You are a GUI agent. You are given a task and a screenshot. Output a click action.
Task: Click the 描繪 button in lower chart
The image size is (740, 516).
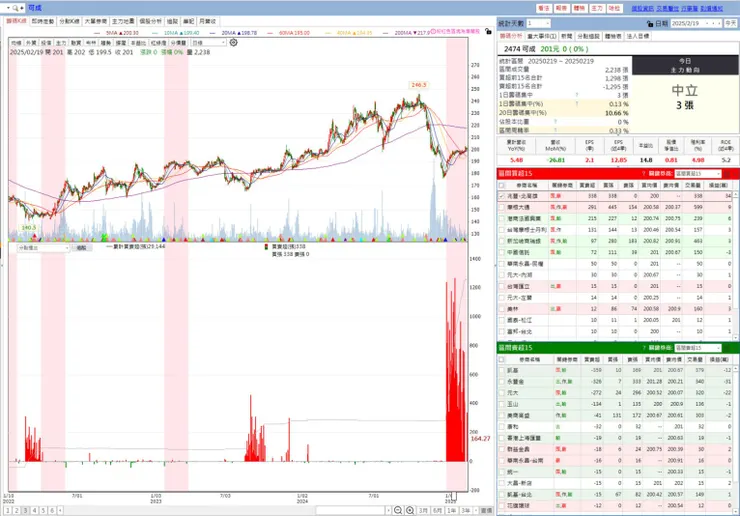[82, 248]
